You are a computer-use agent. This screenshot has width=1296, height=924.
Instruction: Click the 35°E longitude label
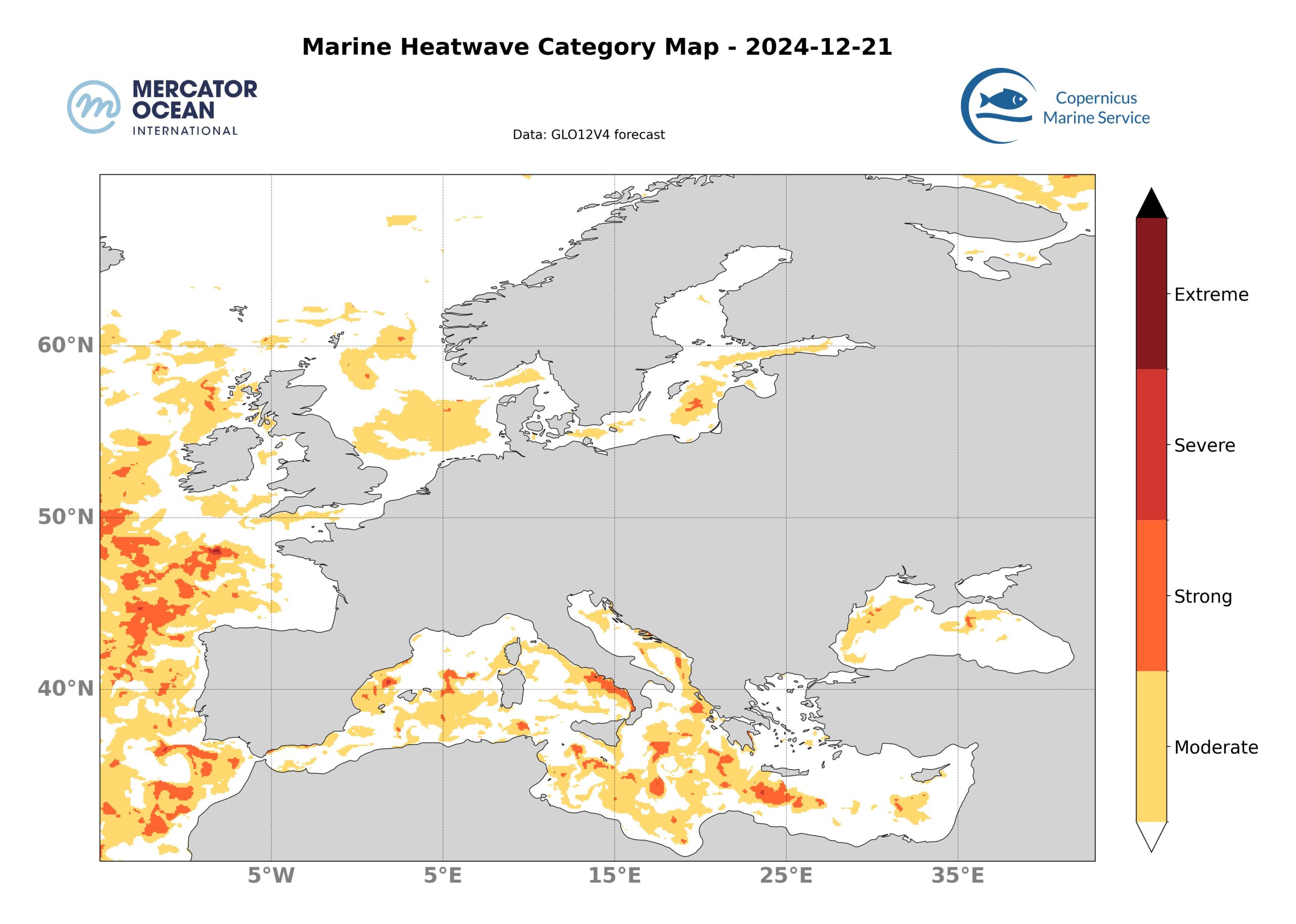(x=957, y=875)
